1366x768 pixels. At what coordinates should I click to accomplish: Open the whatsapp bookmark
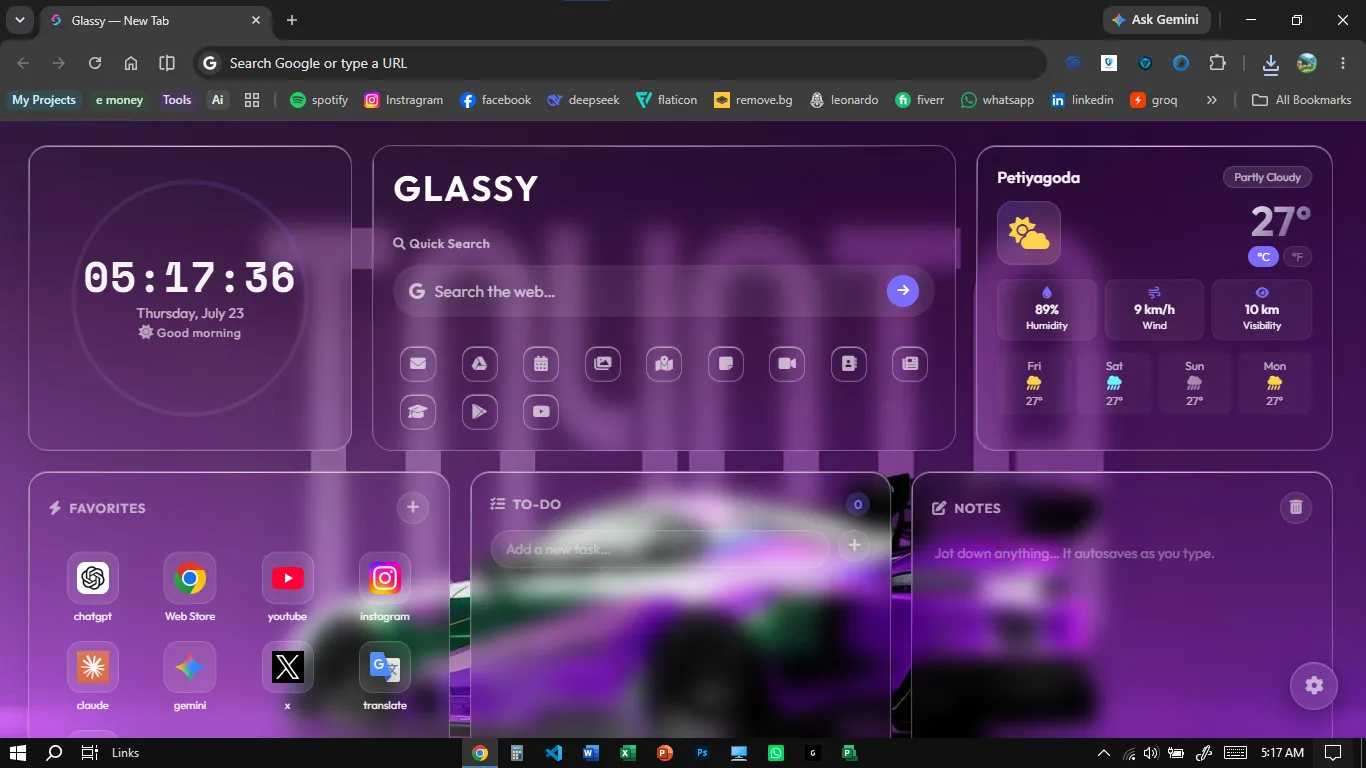tap(997, 100)
